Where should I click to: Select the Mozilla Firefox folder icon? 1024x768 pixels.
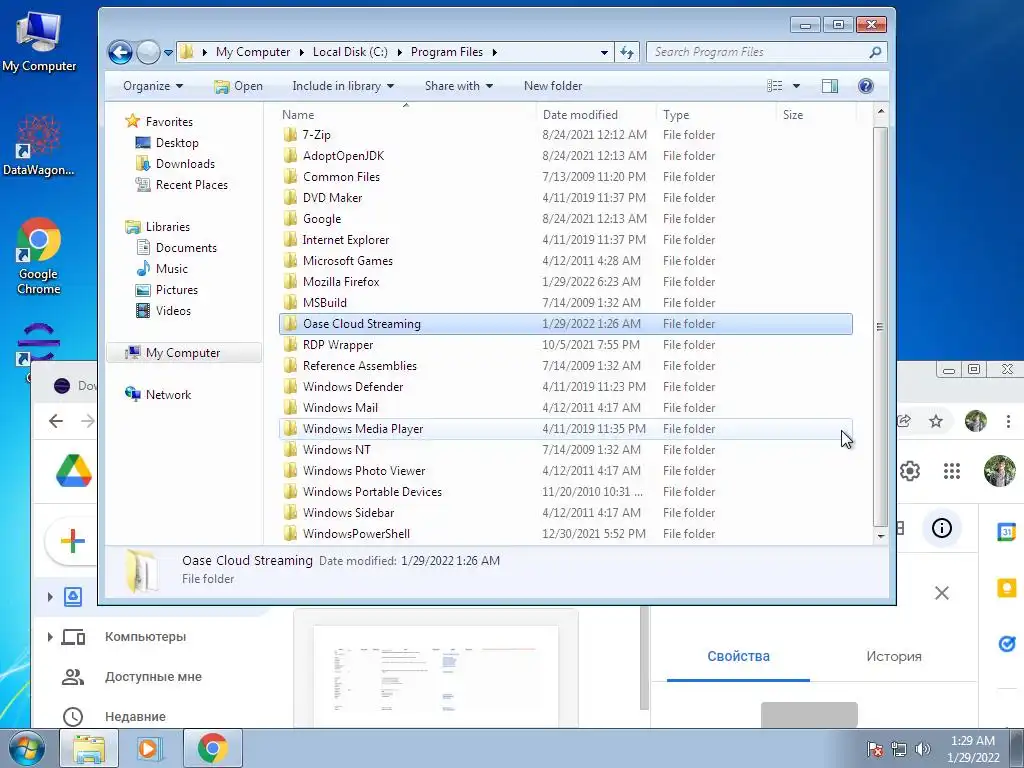tap(291, 281)
